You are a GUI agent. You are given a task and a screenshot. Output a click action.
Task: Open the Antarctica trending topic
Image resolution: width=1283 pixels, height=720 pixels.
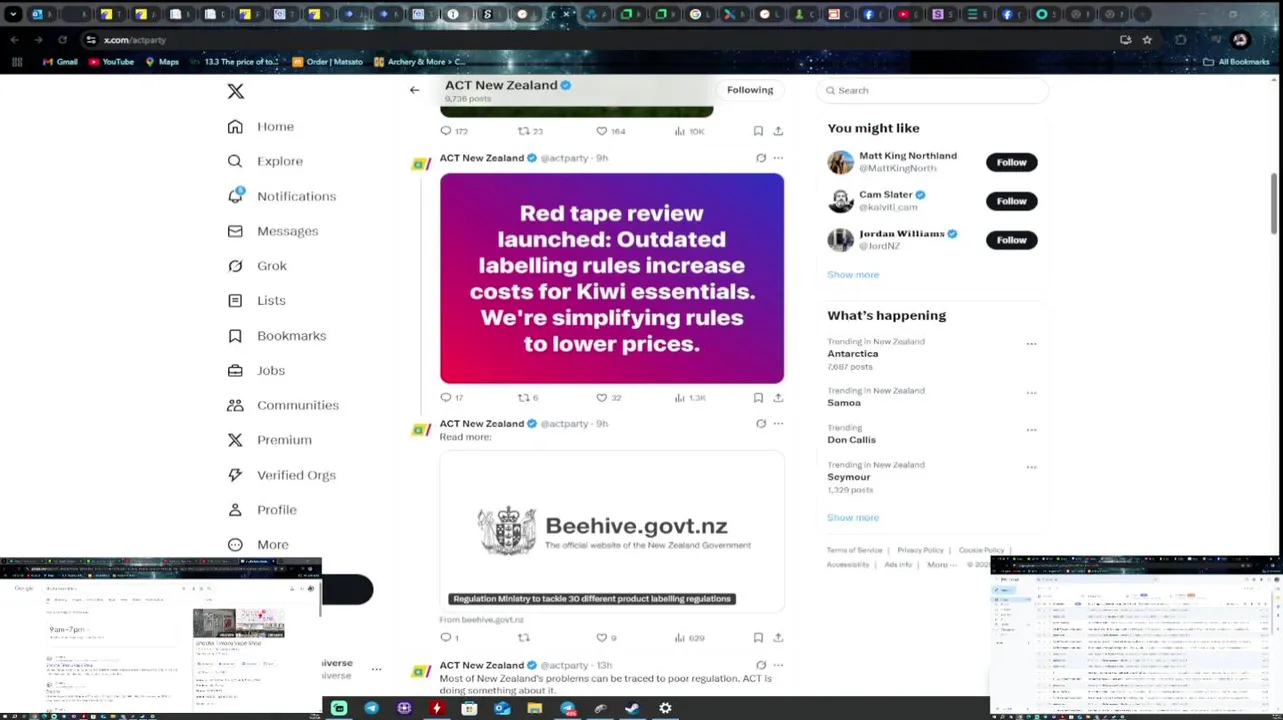[x=852, y=354]
